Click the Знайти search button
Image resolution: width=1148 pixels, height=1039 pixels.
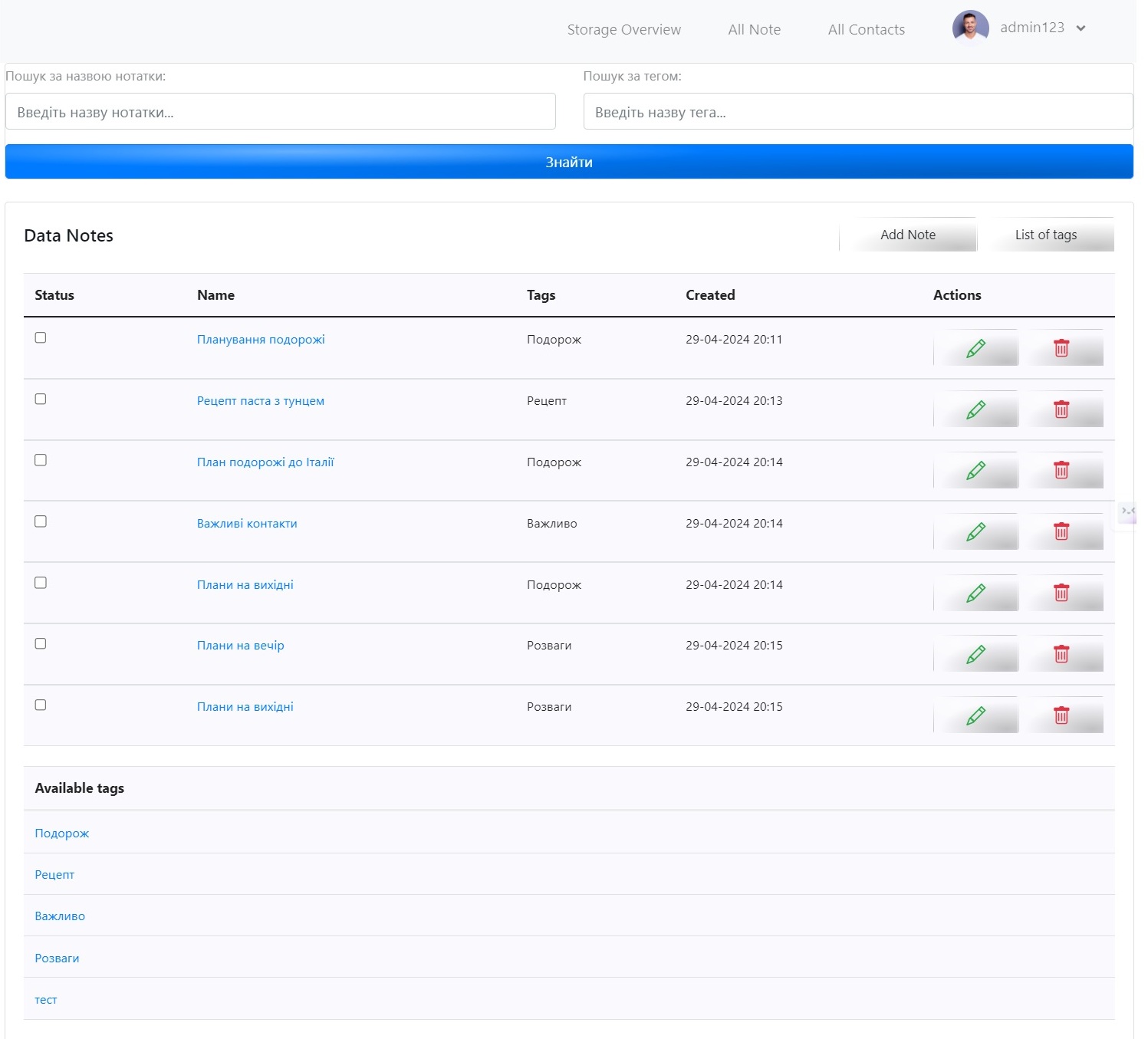click(569, 162)
